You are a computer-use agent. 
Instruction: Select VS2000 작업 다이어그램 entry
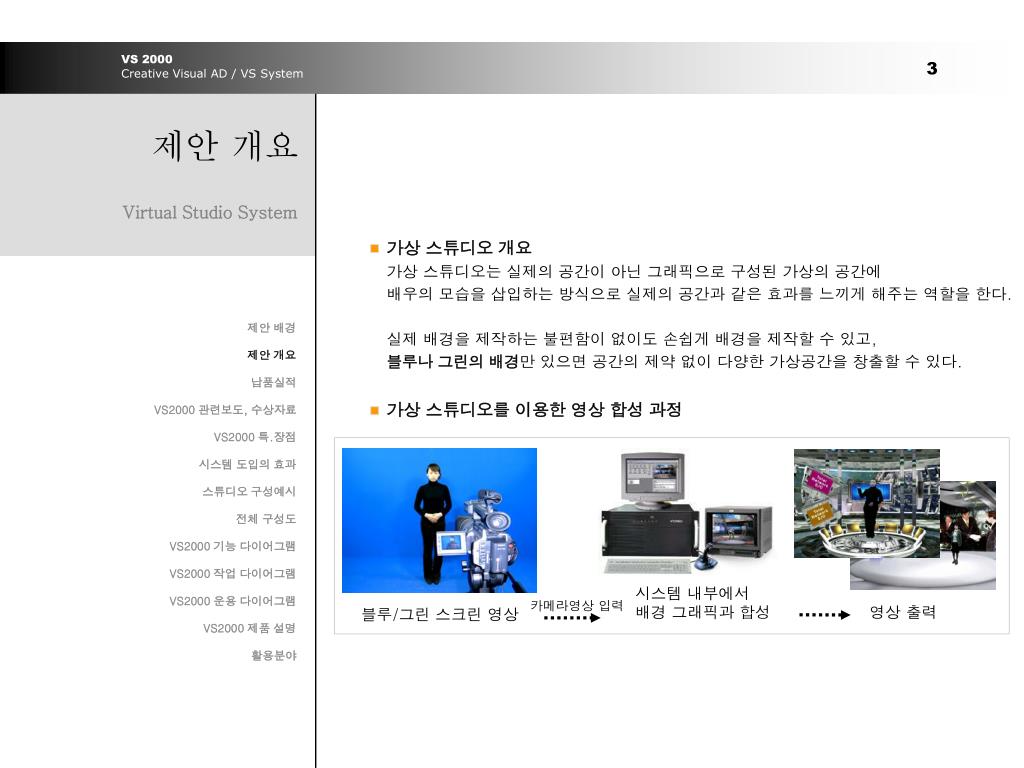(x=232, y=573)
